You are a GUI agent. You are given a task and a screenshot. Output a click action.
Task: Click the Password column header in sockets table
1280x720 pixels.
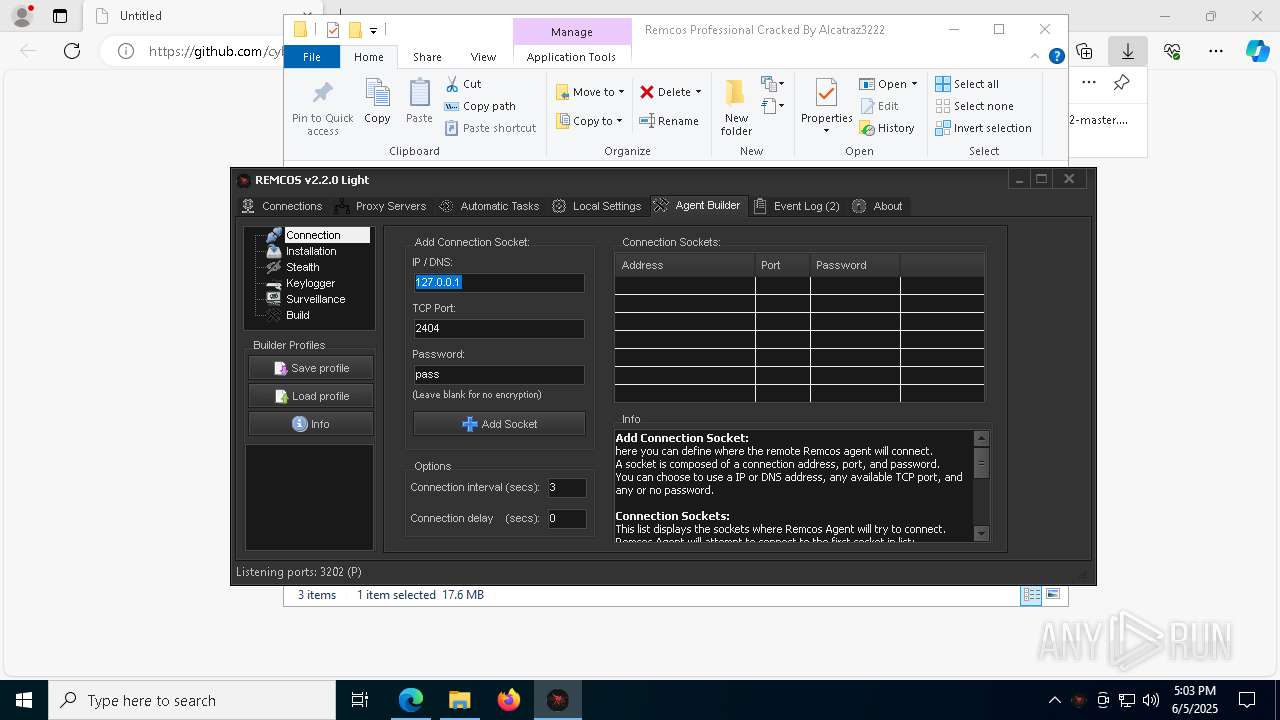[x=855, y=265]
